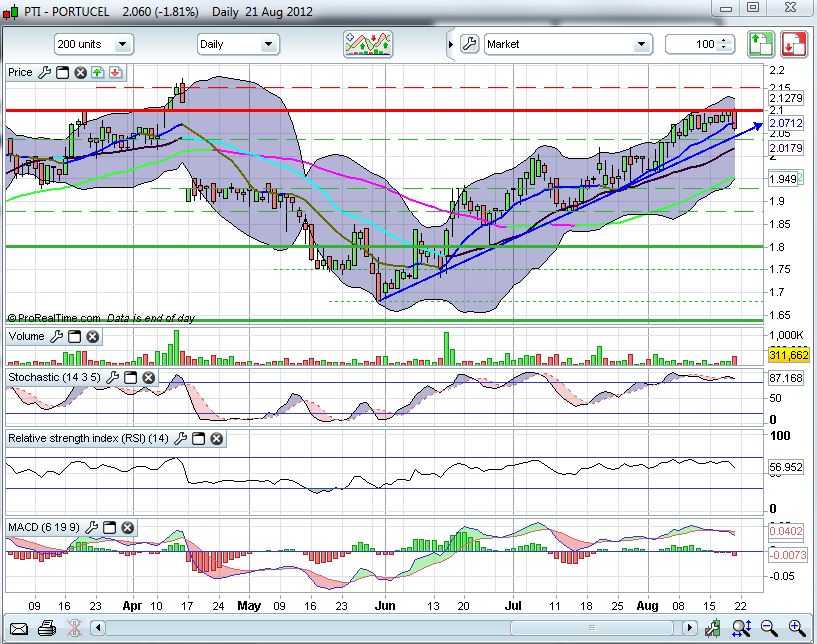Open Stochastic (14 3 5) wrench settings
817x644 pixels.
coord(112,377)
